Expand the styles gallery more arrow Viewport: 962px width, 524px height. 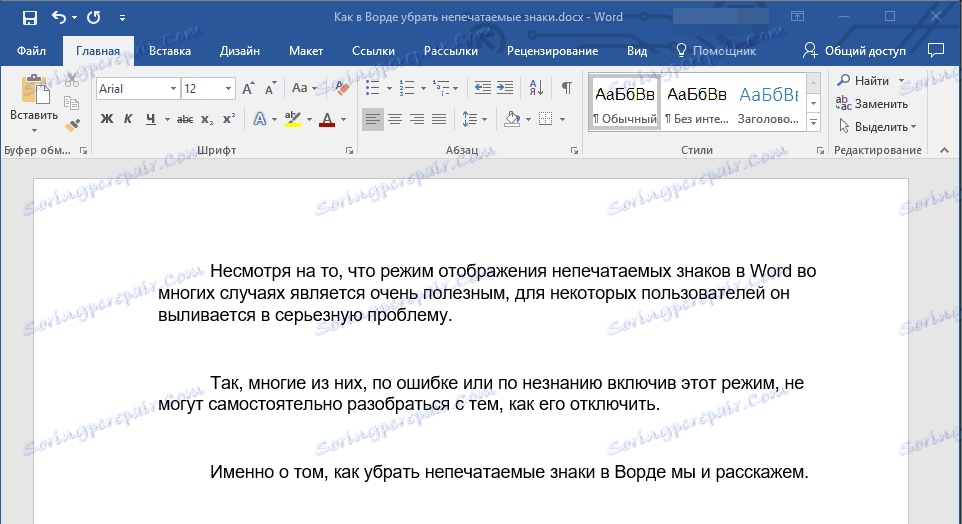pos(814,123)
